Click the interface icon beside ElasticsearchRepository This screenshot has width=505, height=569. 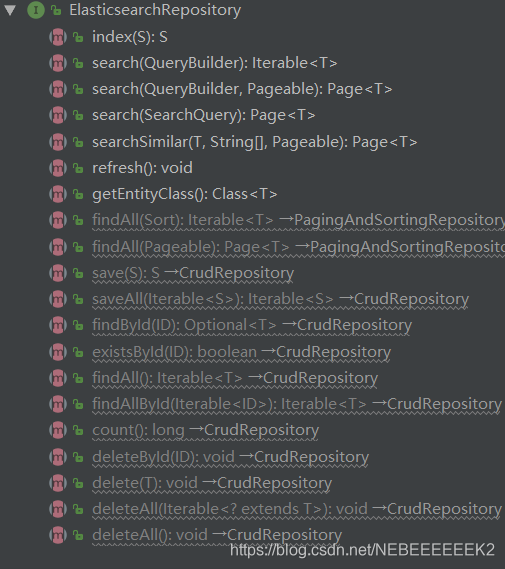tap(36, 10)
